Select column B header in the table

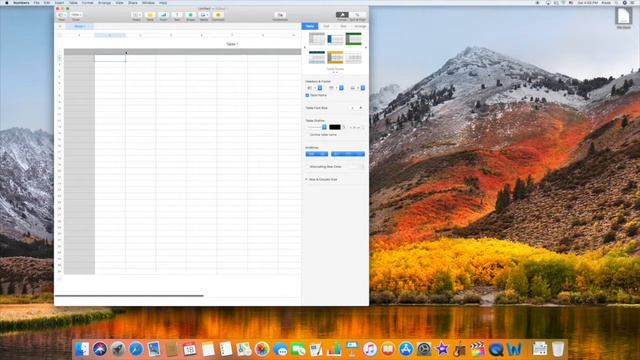[110, 35]
